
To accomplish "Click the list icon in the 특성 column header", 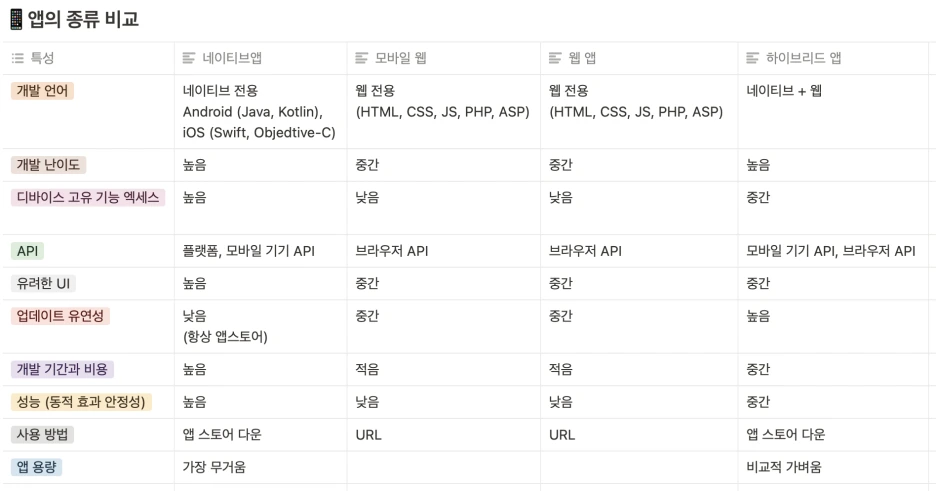I will 18,58.
